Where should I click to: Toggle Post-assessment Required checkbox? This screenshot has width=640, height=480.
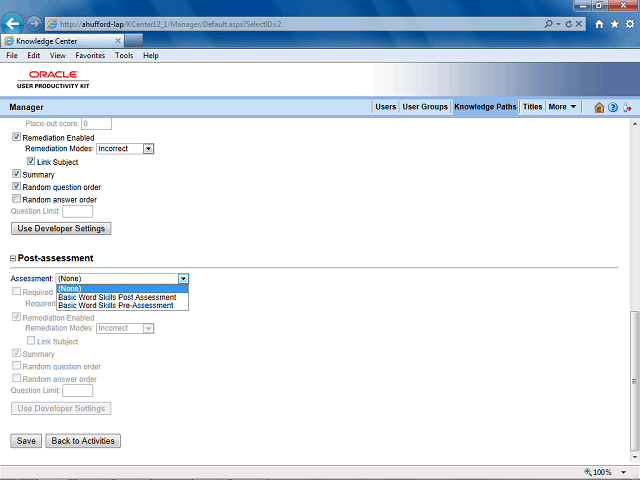tap(16, 291)
